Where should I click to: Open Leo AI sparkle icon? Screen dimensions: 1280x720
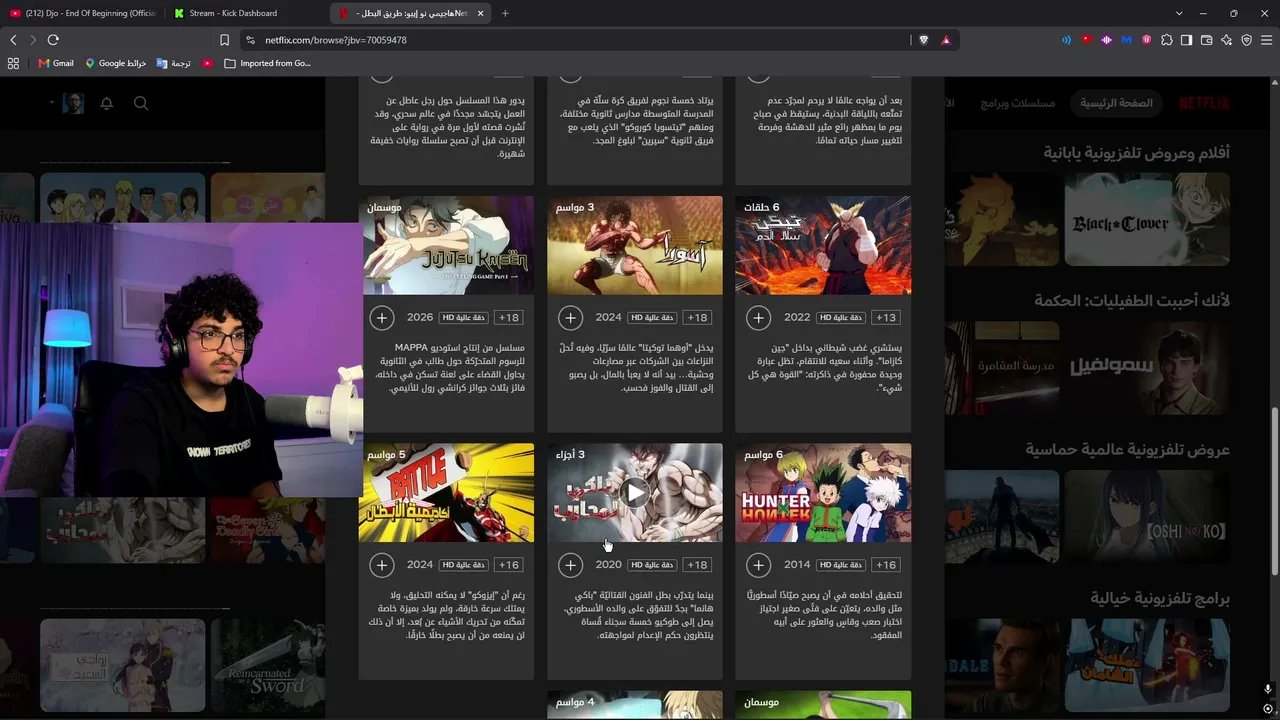point(1226,40)
